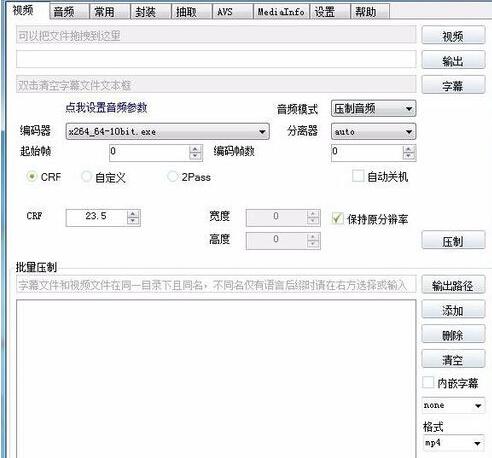Switch to the 封装 tab

(x=150, y=12)
